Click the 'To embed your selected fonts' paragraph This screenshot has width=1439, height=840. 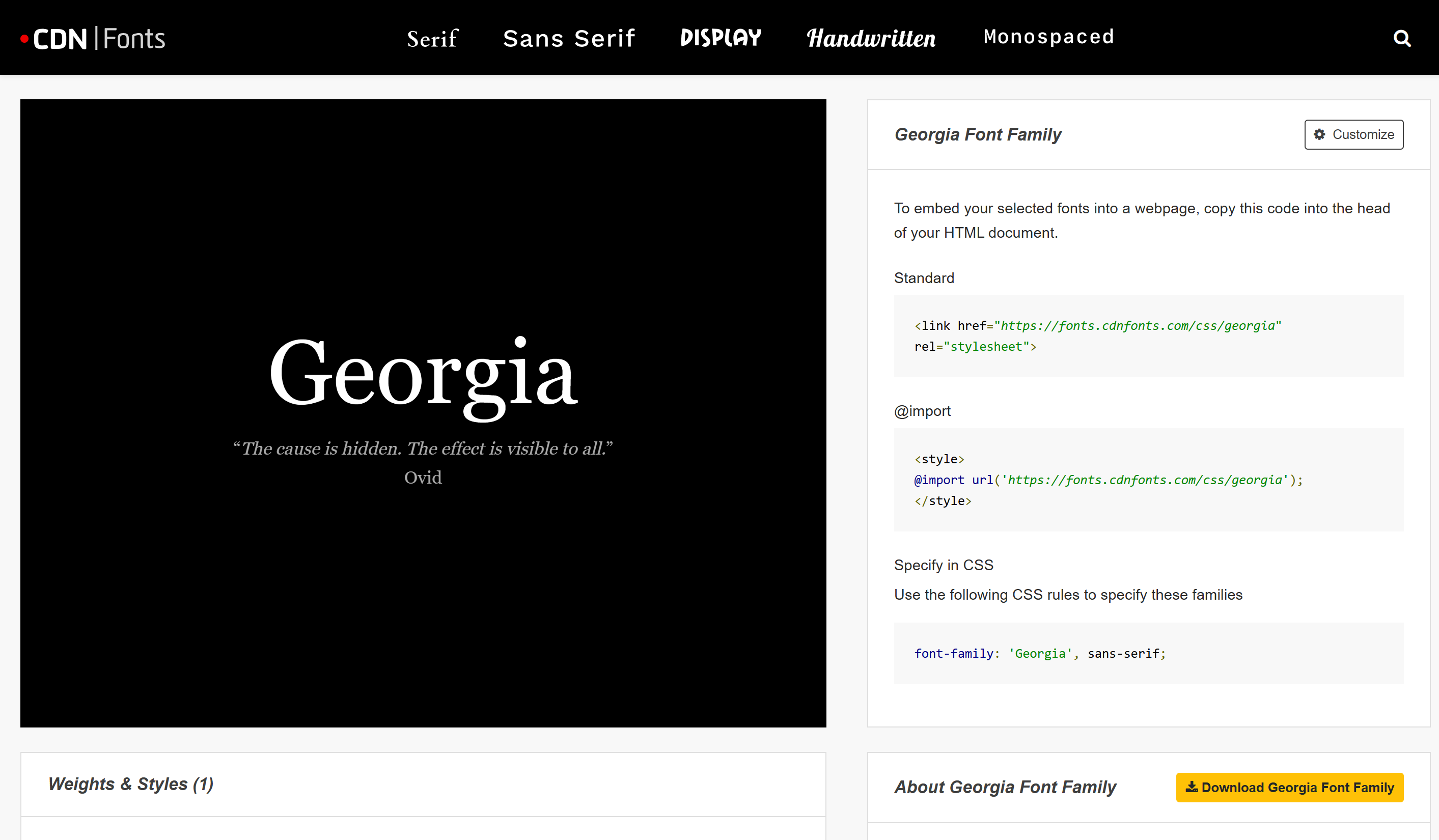pyautogui.click(x=1142, y=220)
